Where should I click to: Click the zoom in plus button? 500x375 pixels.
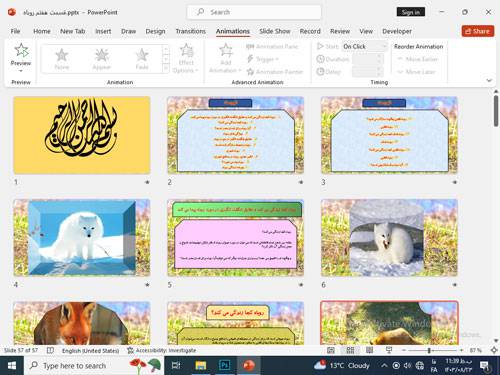461,350
